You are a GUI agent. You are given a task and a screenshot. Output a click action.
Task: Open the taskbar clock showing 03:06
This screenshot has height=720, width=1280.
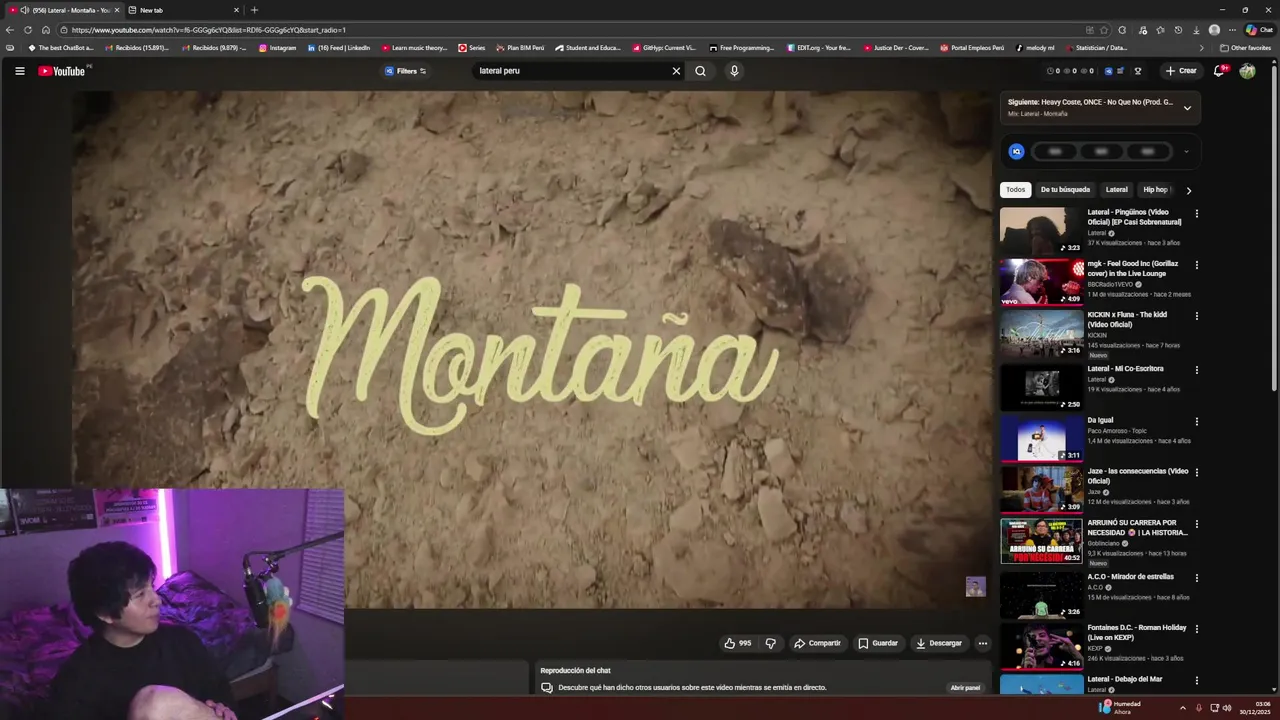tap(1255, 708)
